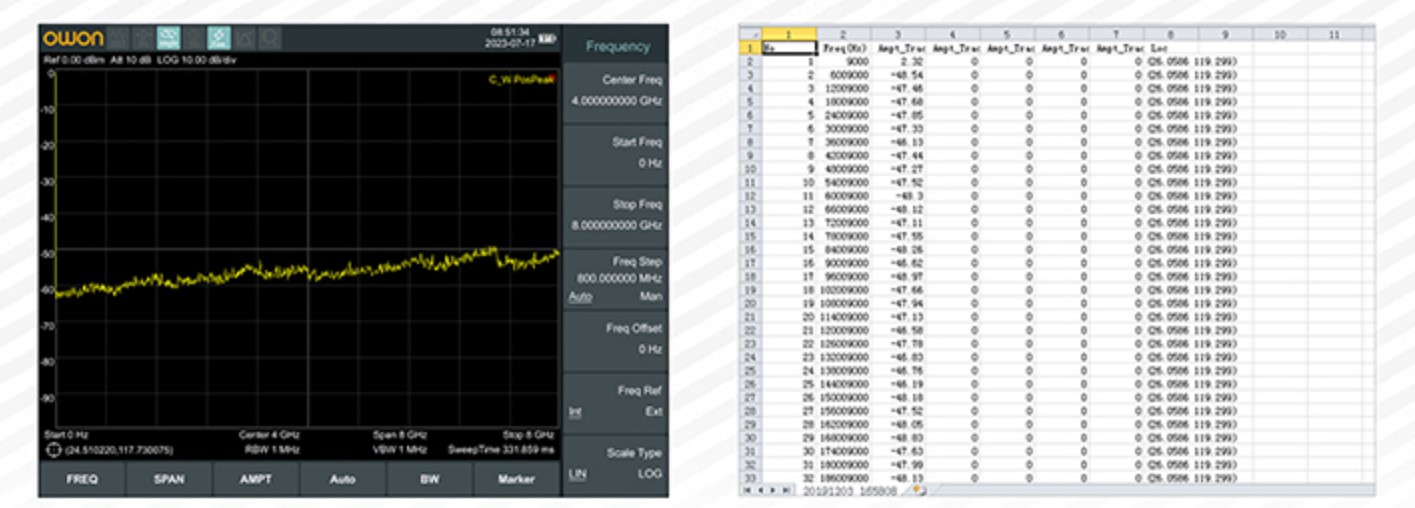
Task: Click the OWON logo
Action: pos(73,38)
